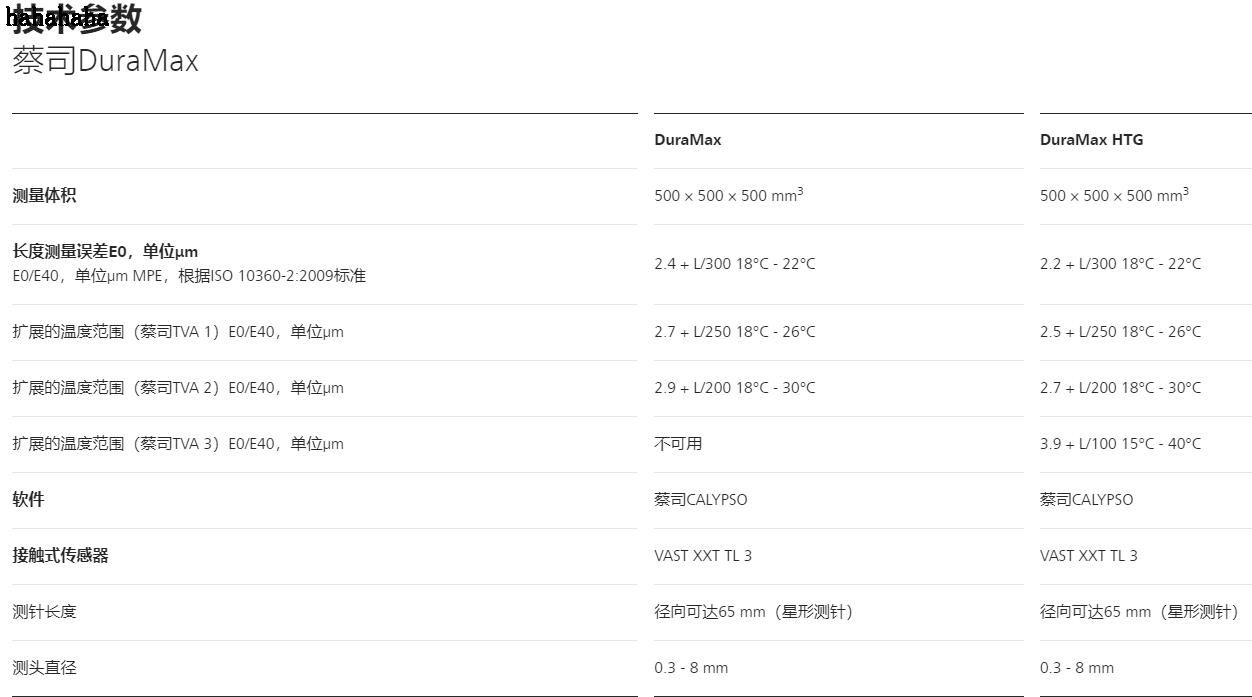Select value 3.9 + L/100 15°C - 40°C

pos(1120,444)
